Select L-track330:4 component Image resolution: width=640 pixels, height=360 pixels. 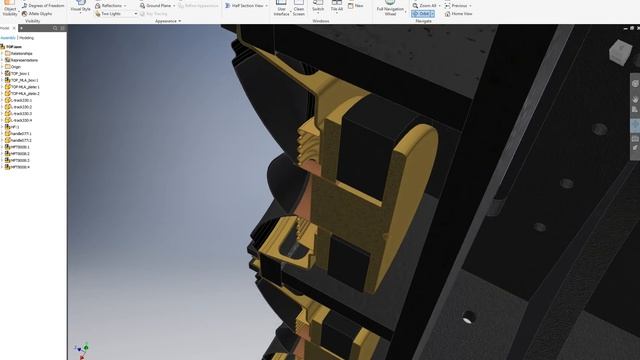coord(18,120)
